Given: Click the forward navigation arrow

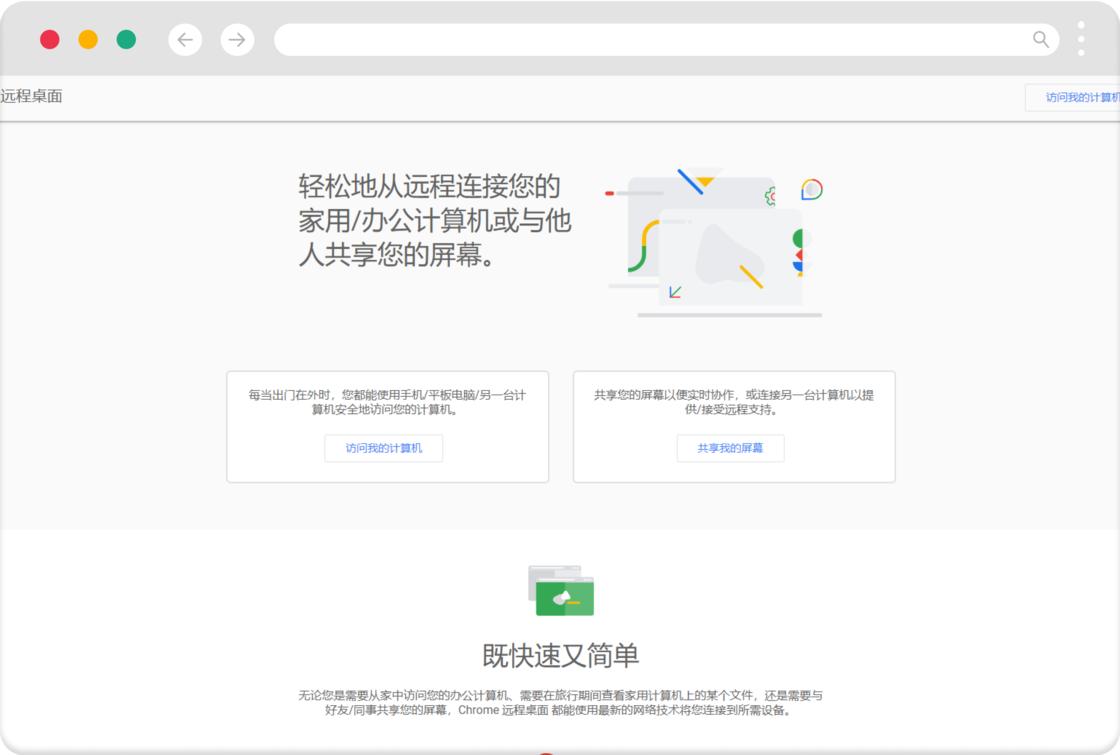Looking at the screenshot, I should click(x=237, y=40).
